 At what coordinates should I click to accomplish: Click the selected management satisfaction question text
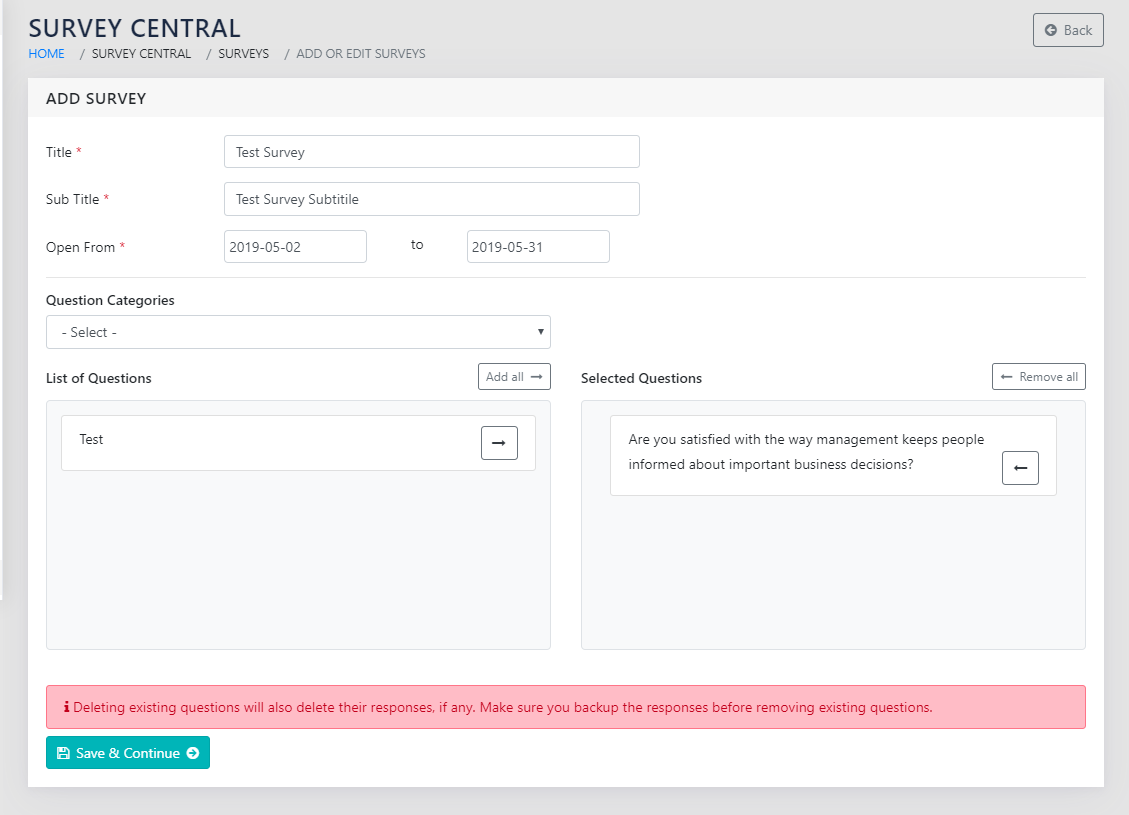(806, 452)
